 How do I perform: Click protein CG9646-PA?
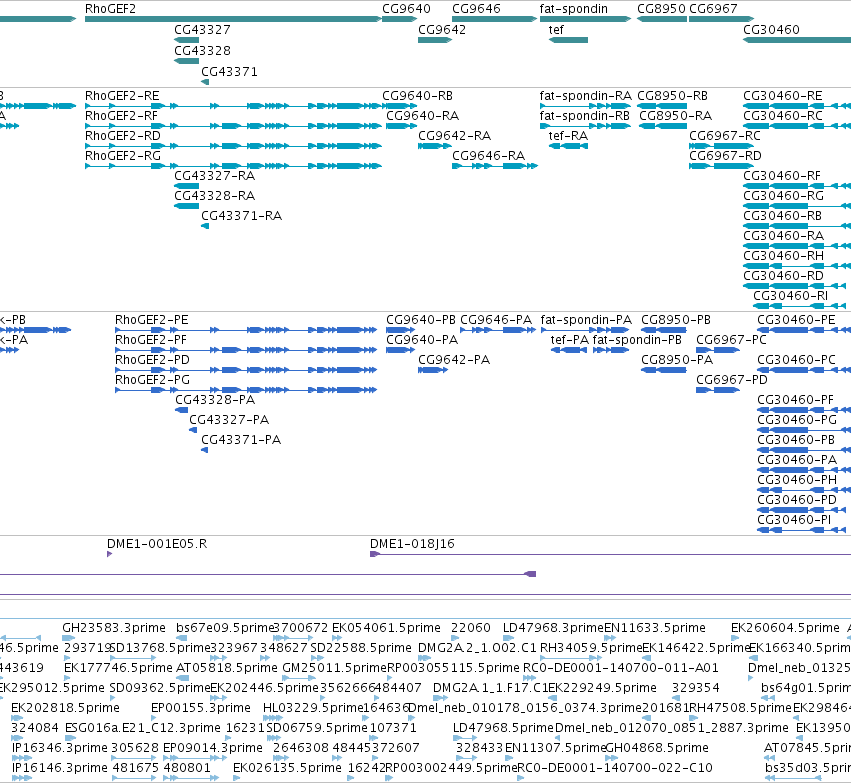click(496, 320)
